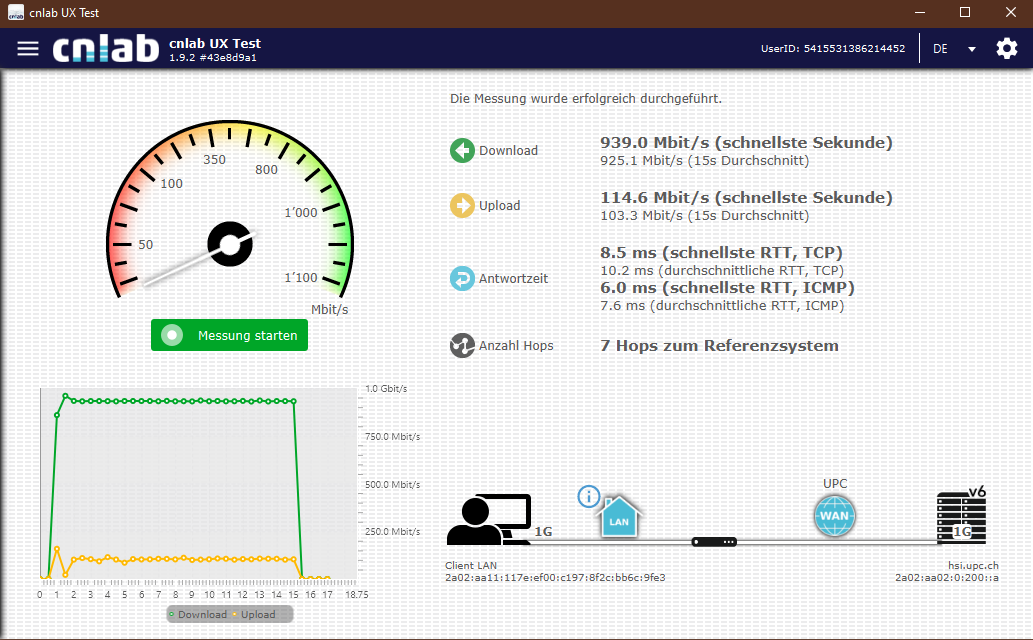Toggle Upload series in chart legend
The height and width of the screenshot is (640, 1033).
tap(255, 614)
